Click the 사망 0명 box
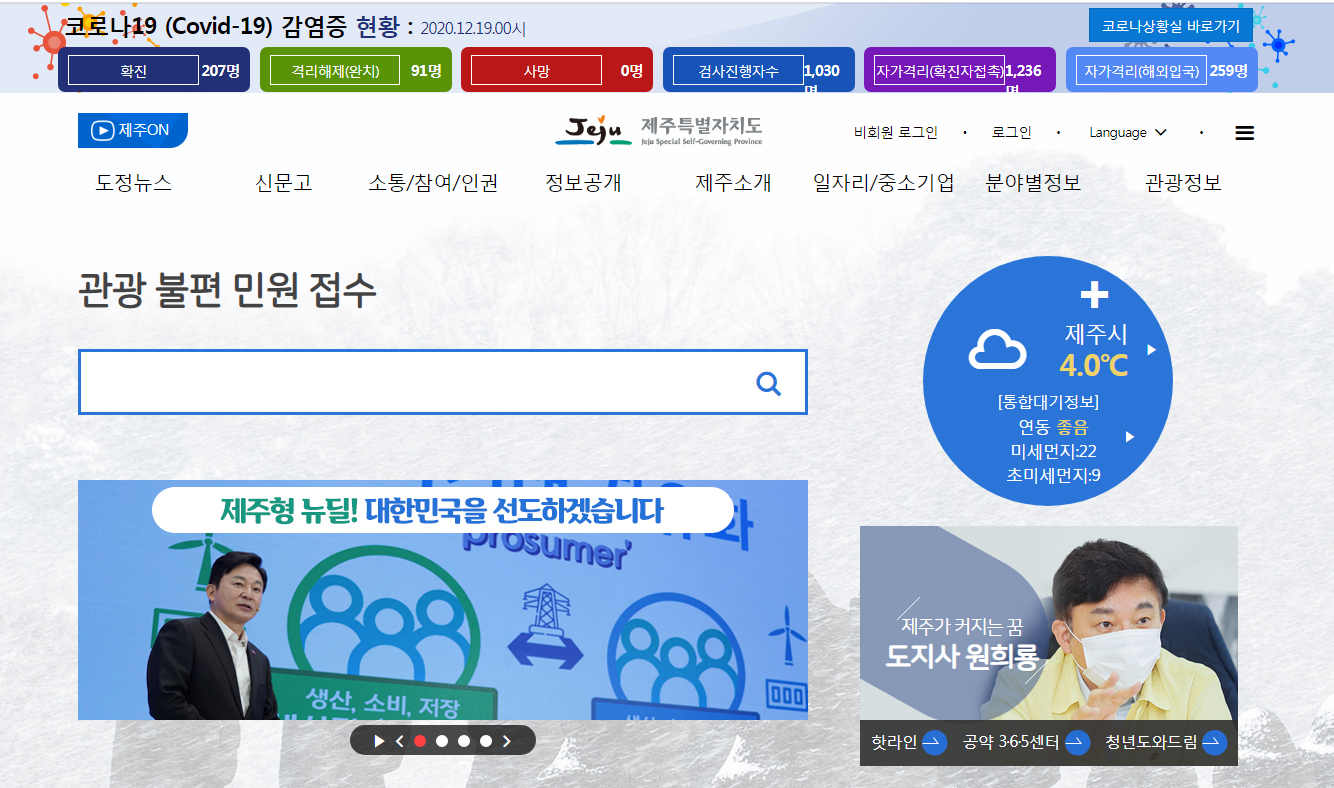 (557, 70)
